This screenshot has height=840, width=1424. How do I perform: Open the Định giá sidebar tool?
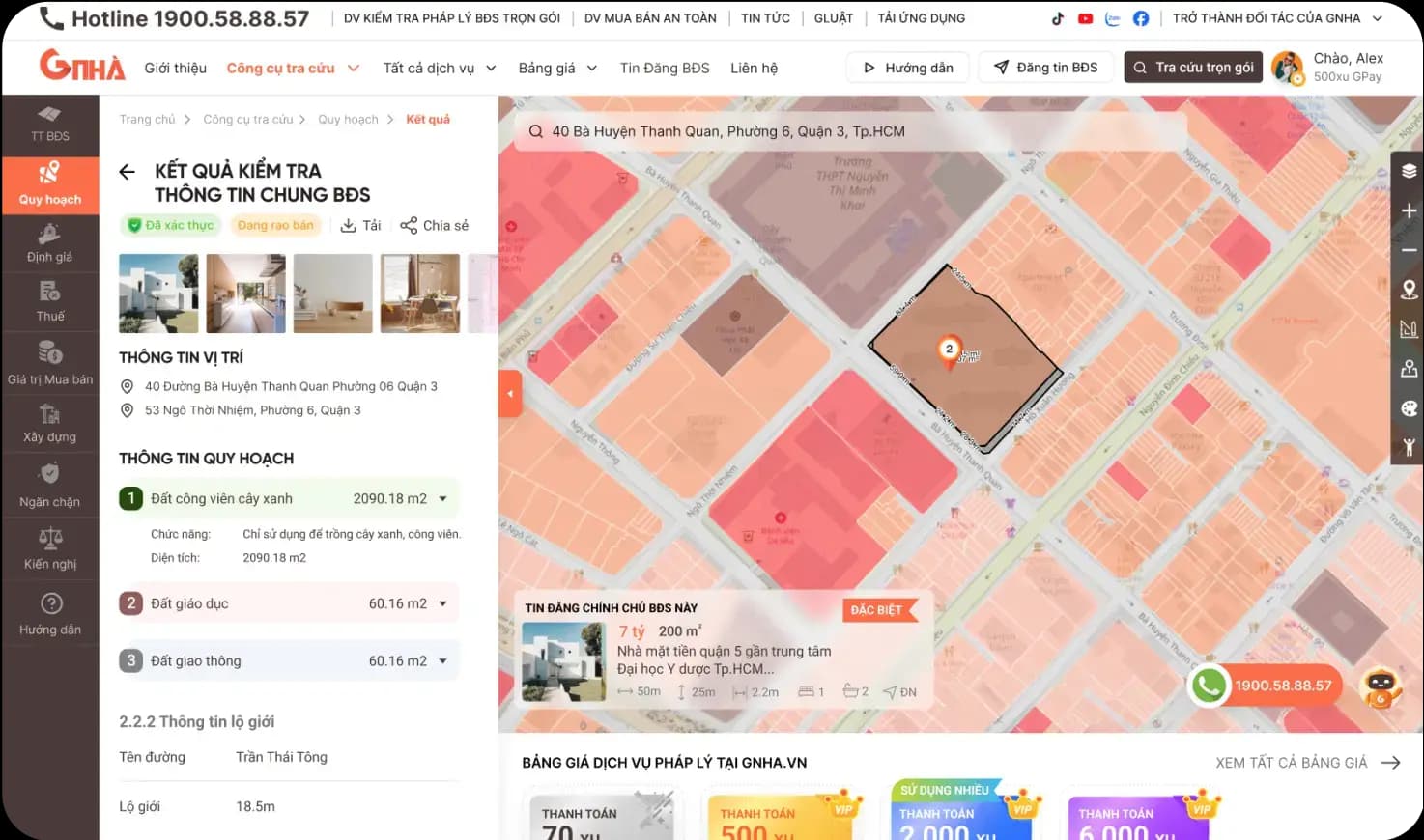tap(50, 243)
